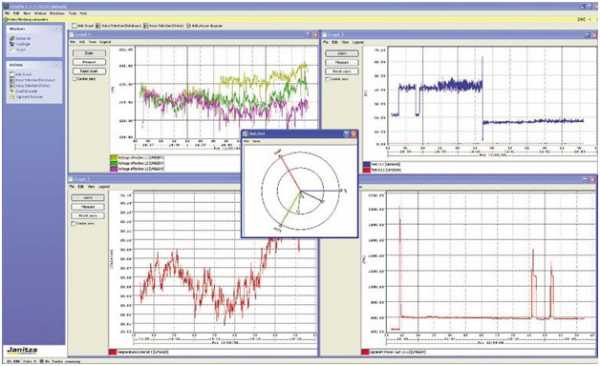Click the small icon in the bottom status bar
This screenshot has width=600, height=366.
point(42,361)
